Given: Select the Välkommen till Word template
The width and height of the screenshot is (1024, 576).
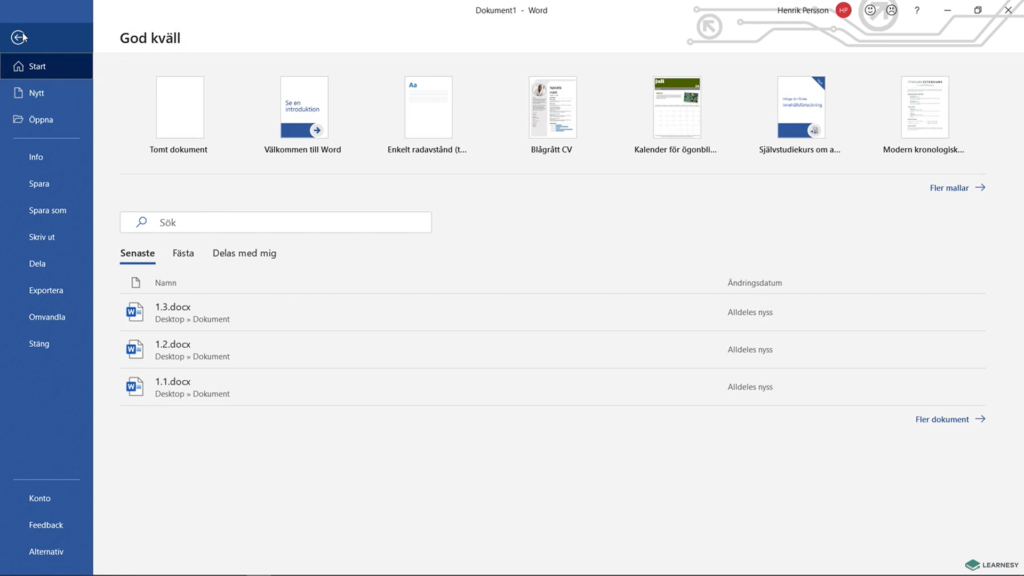Looking at the screenshot, I should [x=304, y=107].
